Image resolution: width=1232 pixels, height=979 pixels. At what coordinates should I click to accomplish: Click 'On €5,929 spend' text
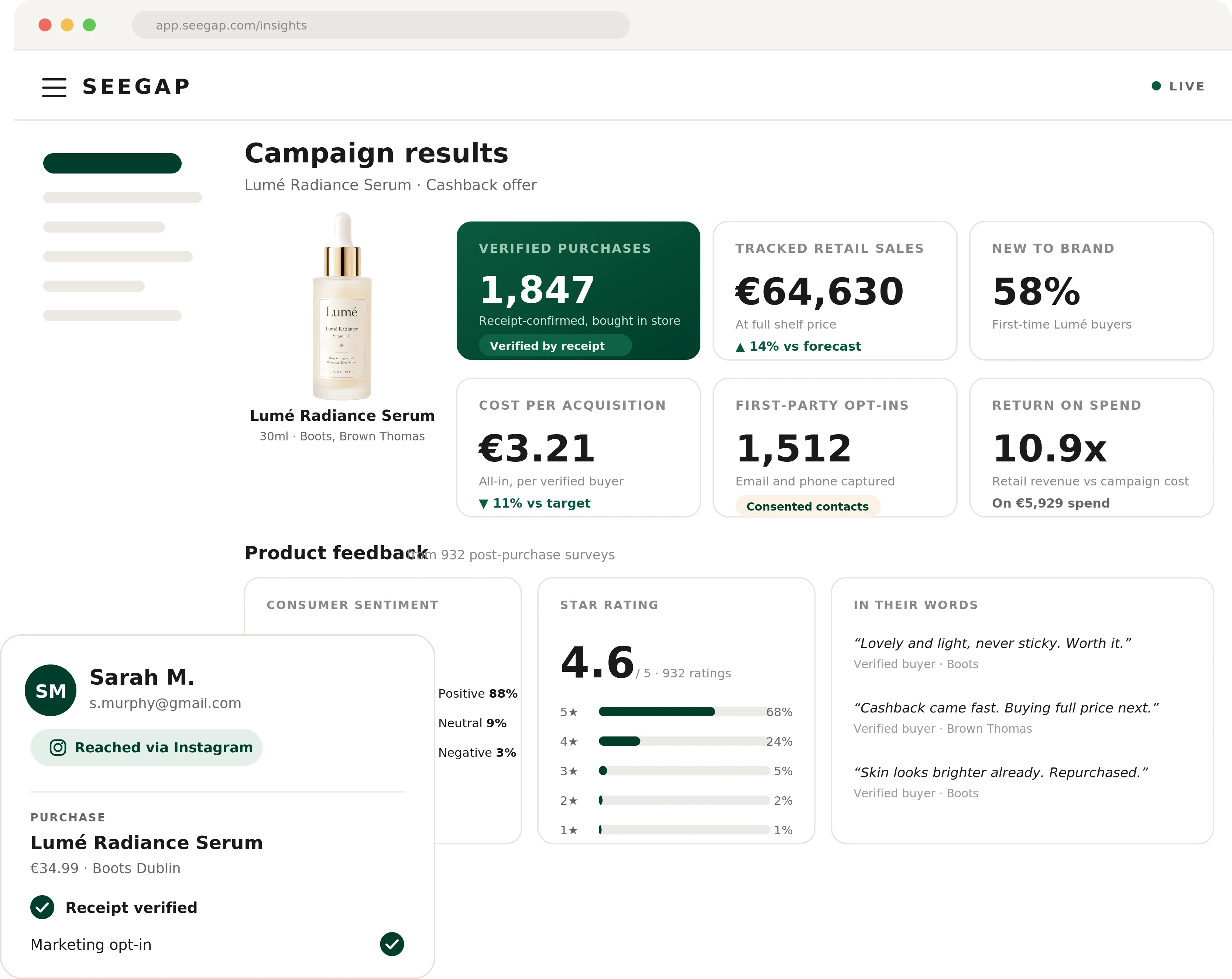point(1051,503)
